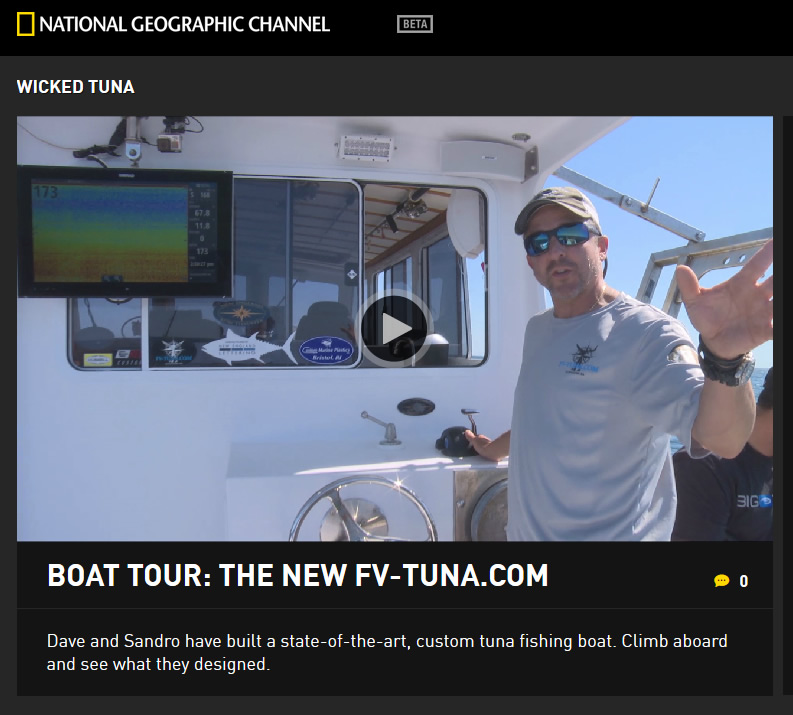Click the BETA badge in the header
Image resolution: width=793 pixels, height=715 pixels.
415,24
